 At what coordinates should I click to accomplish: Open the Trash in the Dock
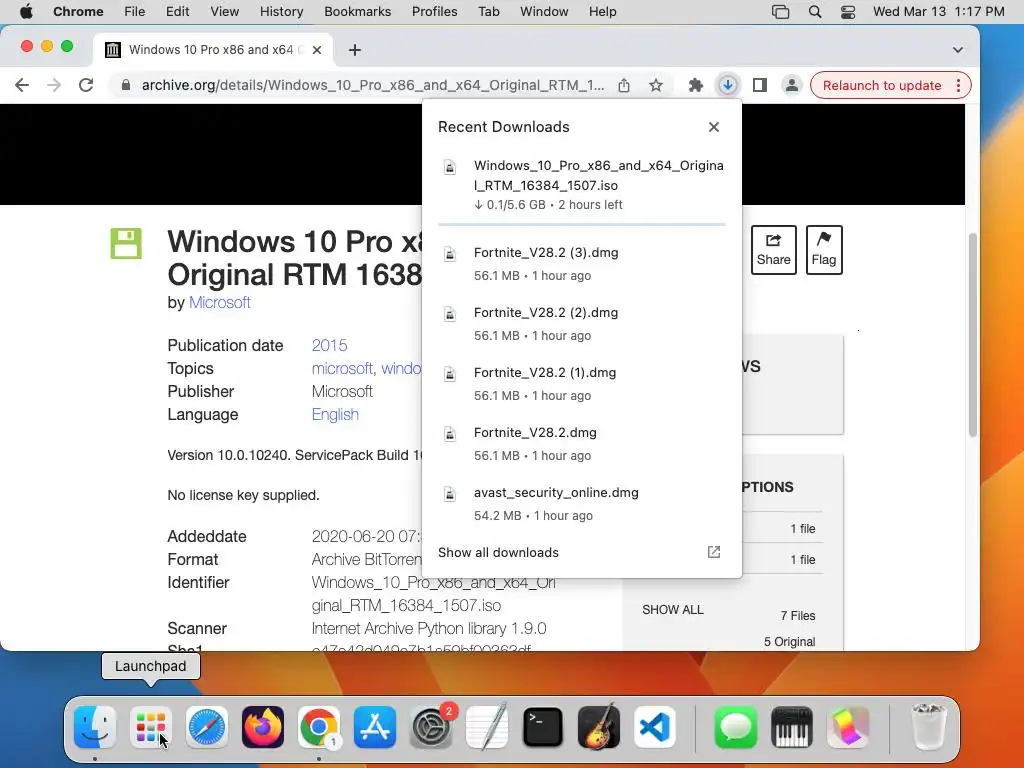[929, 726]
